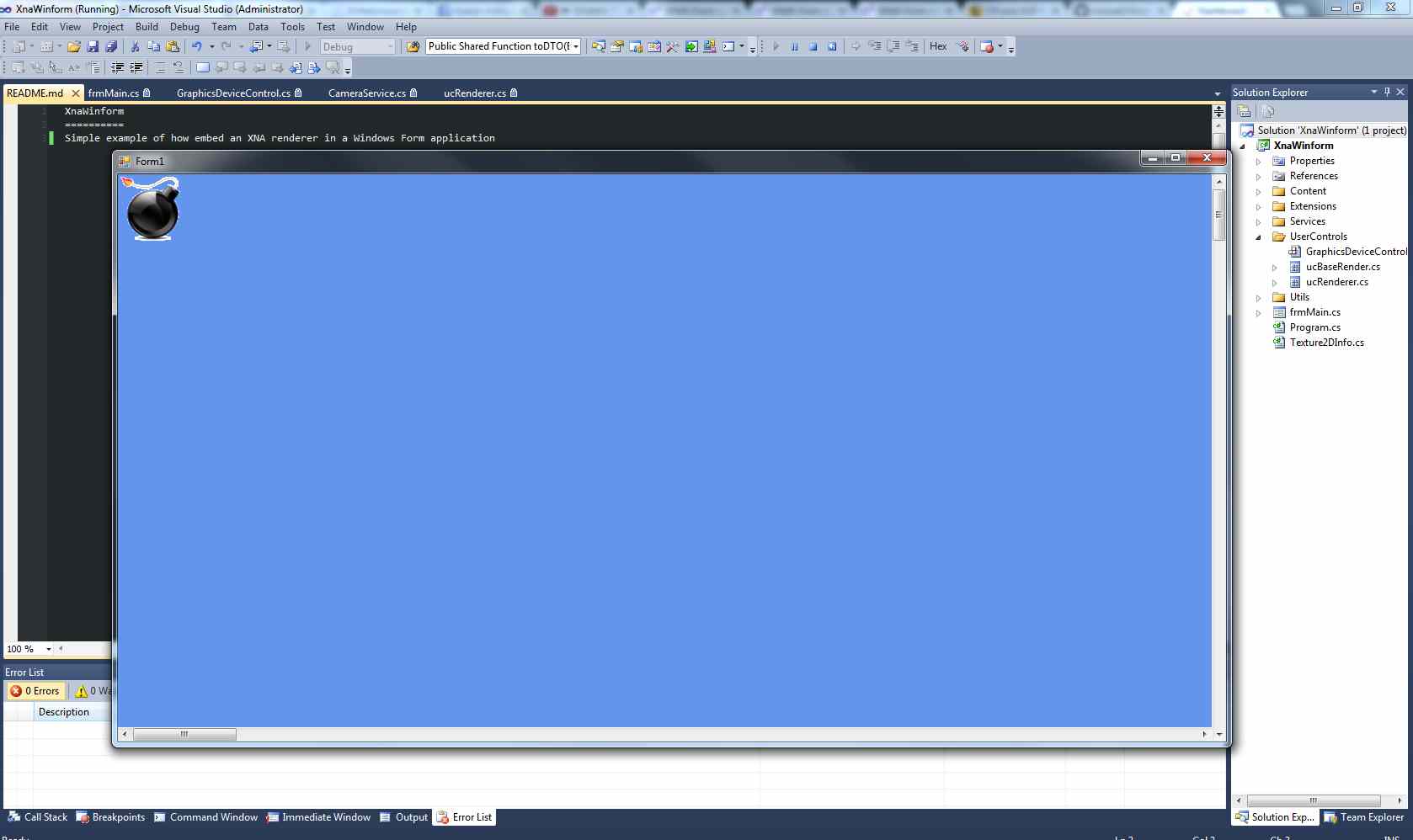Click the Cut scissors icon
1413x840 pixels.
(135, 47)
